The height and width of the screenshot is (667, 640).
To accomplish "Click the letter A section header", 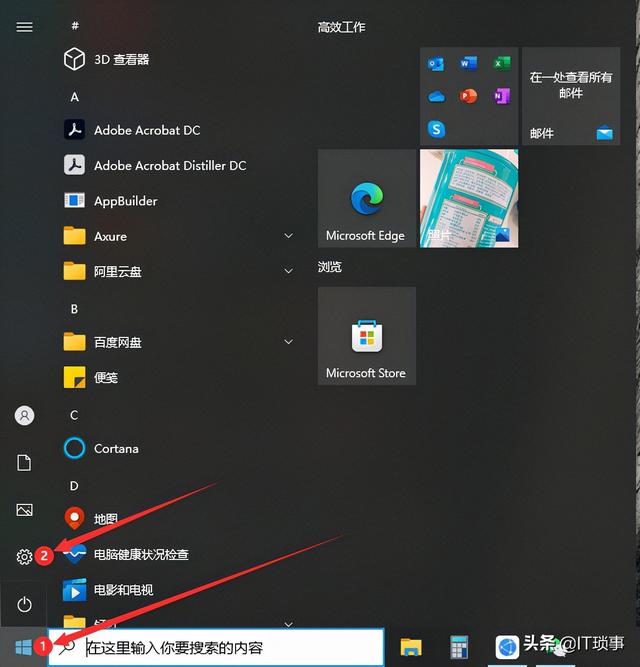I will coord(74,97).
